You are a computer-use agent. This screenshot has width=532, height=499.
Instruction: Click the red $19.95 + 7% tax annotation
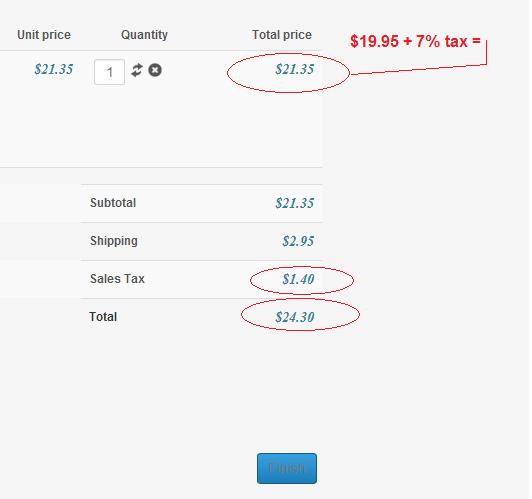point(415,41)
